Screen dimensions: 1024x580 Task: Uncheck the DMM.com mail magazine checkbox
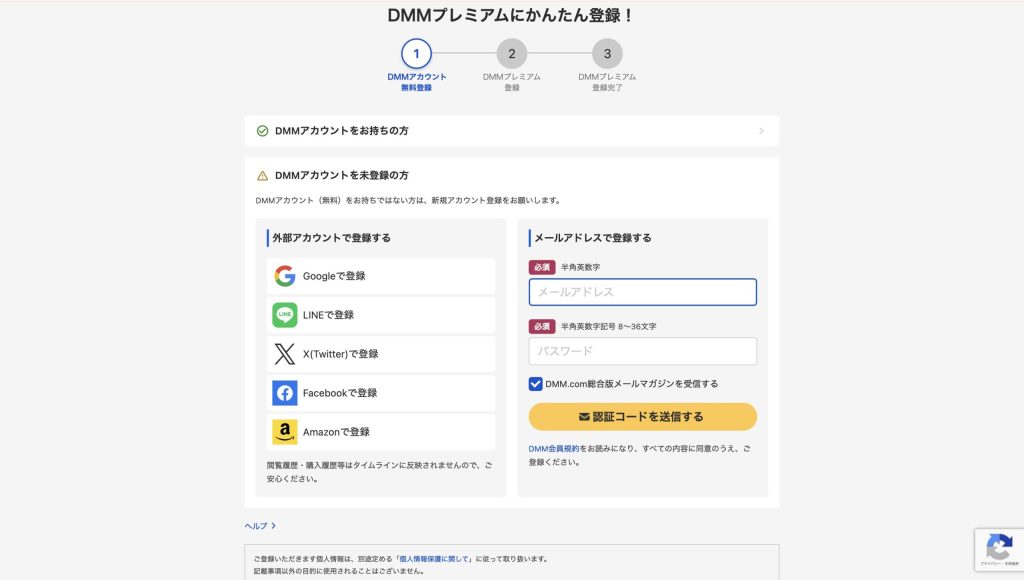click(536, 384)
